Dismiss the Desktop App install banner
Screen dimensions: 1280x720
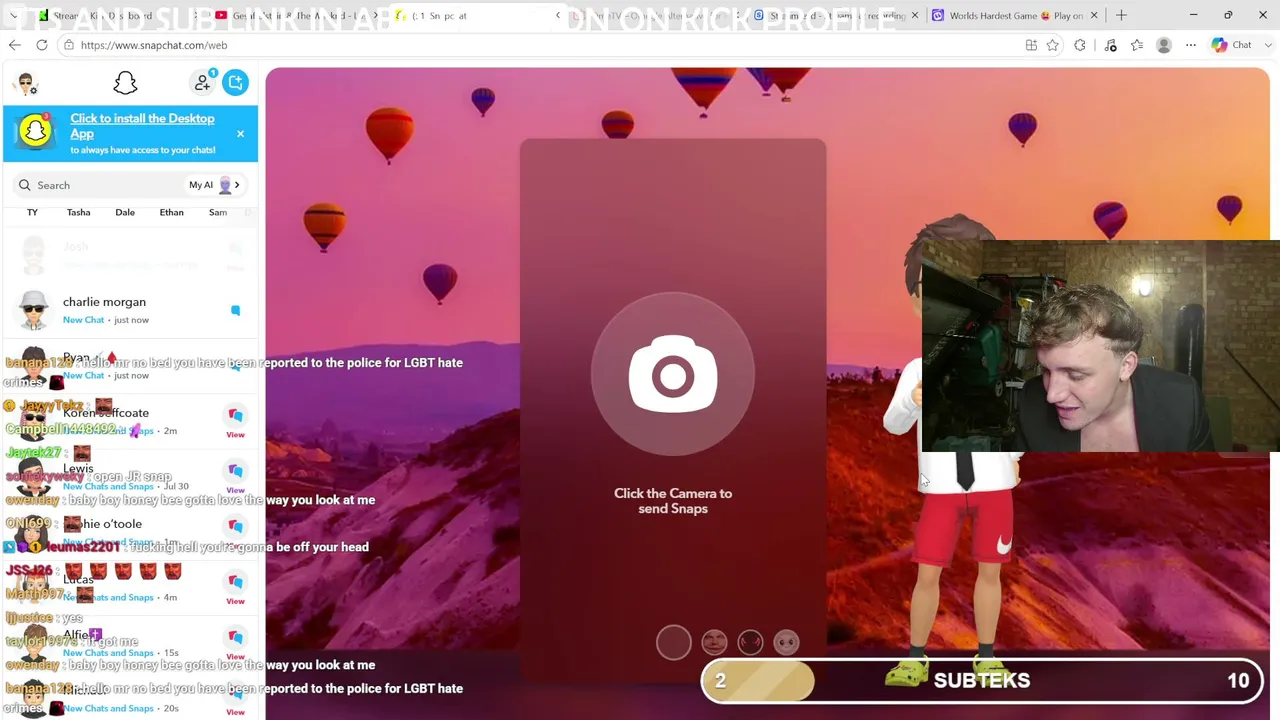[240, 134]
